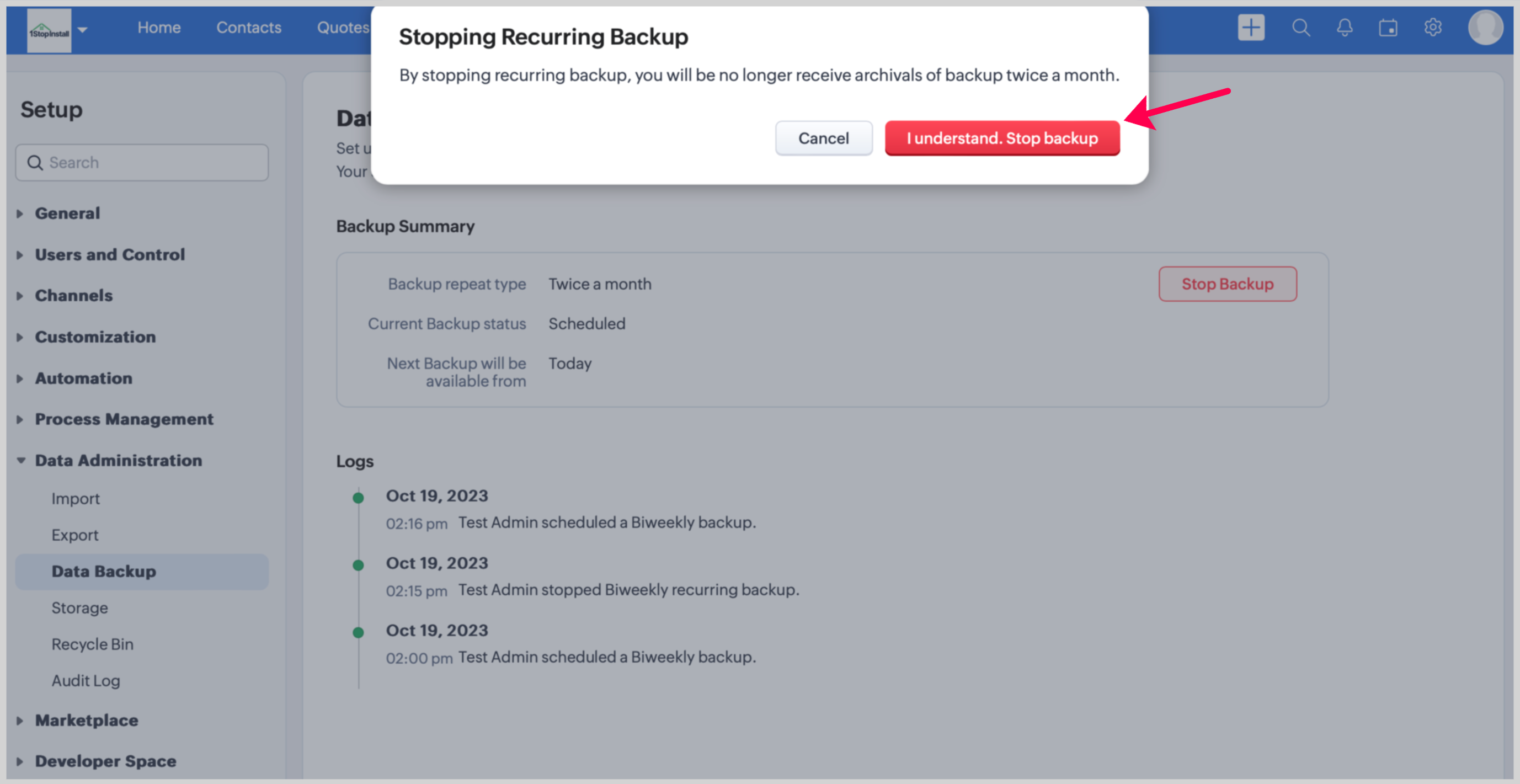Open the calendar icon in header
This screenshot has height=784, width=1520.
pos(1388,28)
